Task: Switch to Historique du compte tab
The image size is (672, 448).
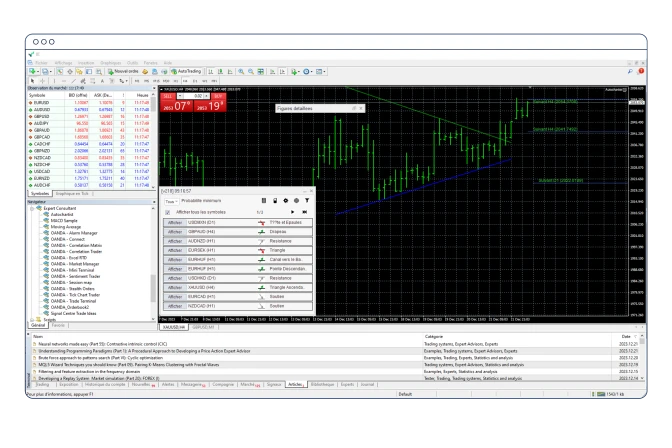Action: (105, 385)
